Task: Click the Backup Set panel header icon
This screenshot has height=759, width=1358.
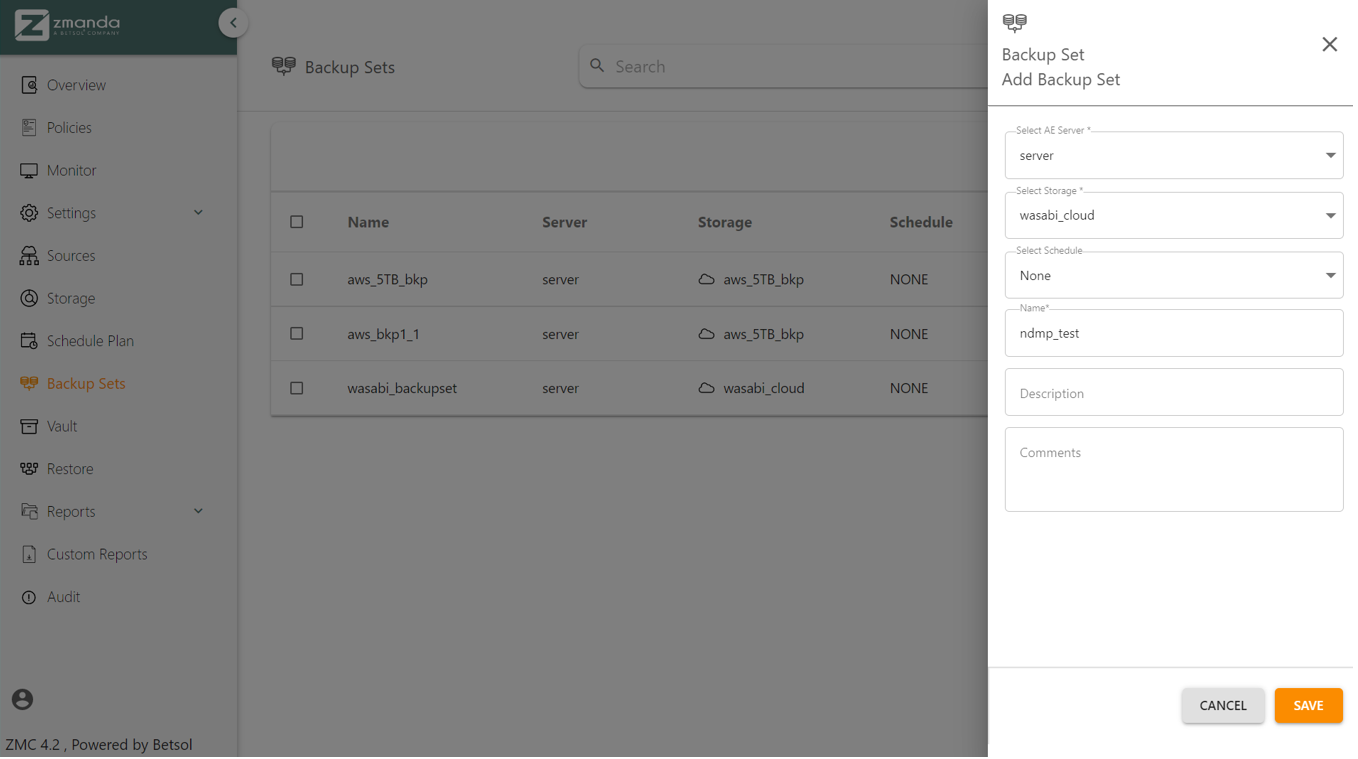Action: [1017, 23]
